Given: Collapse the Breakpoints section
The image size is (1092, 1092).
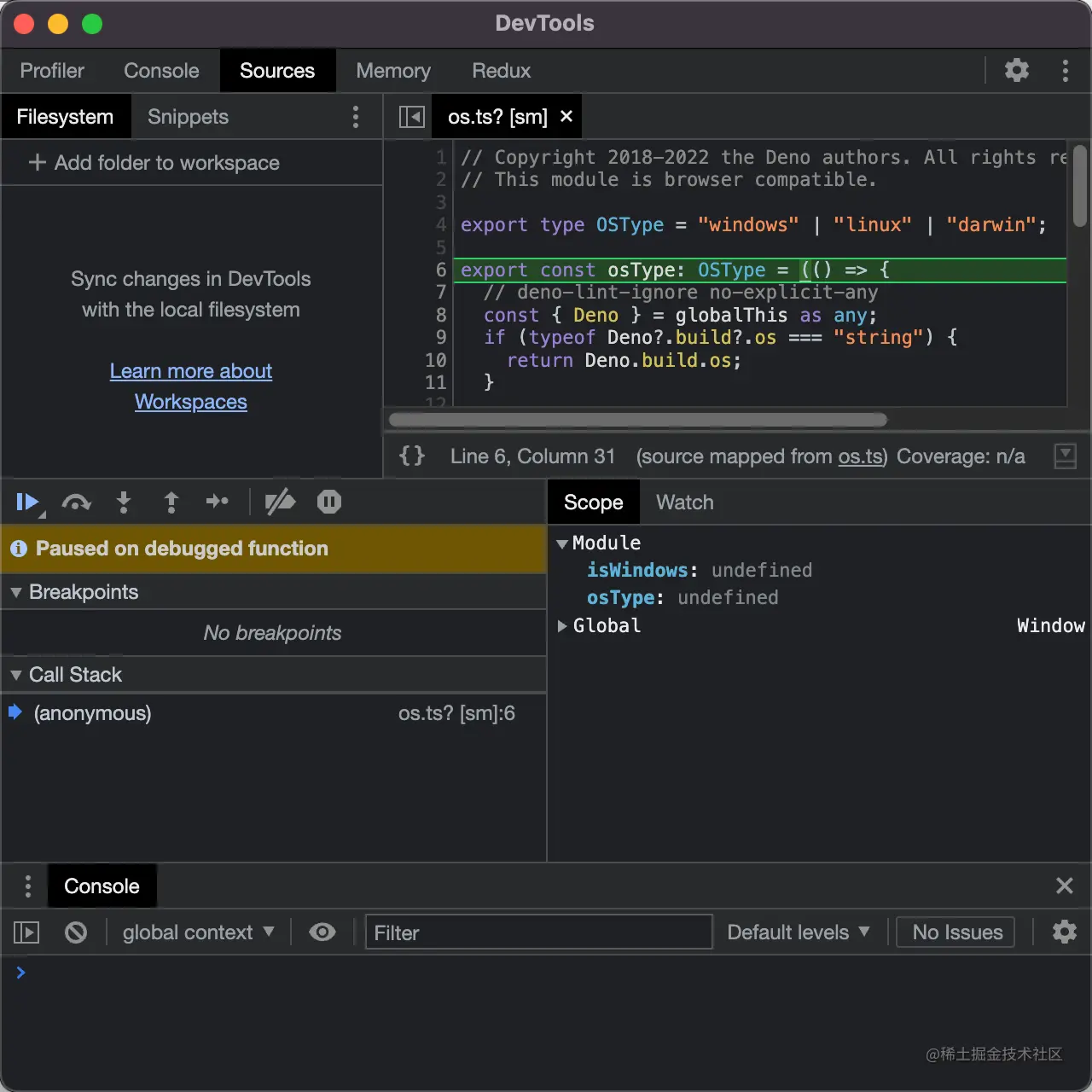Looking at the screenshot, I should 16,592.
